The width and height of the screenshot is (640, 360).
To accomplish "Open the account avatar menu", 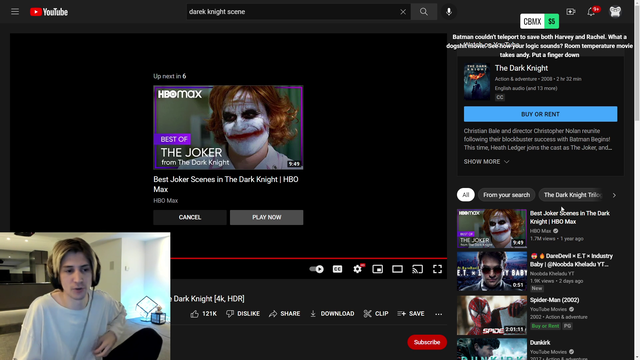I will [615, 11].
